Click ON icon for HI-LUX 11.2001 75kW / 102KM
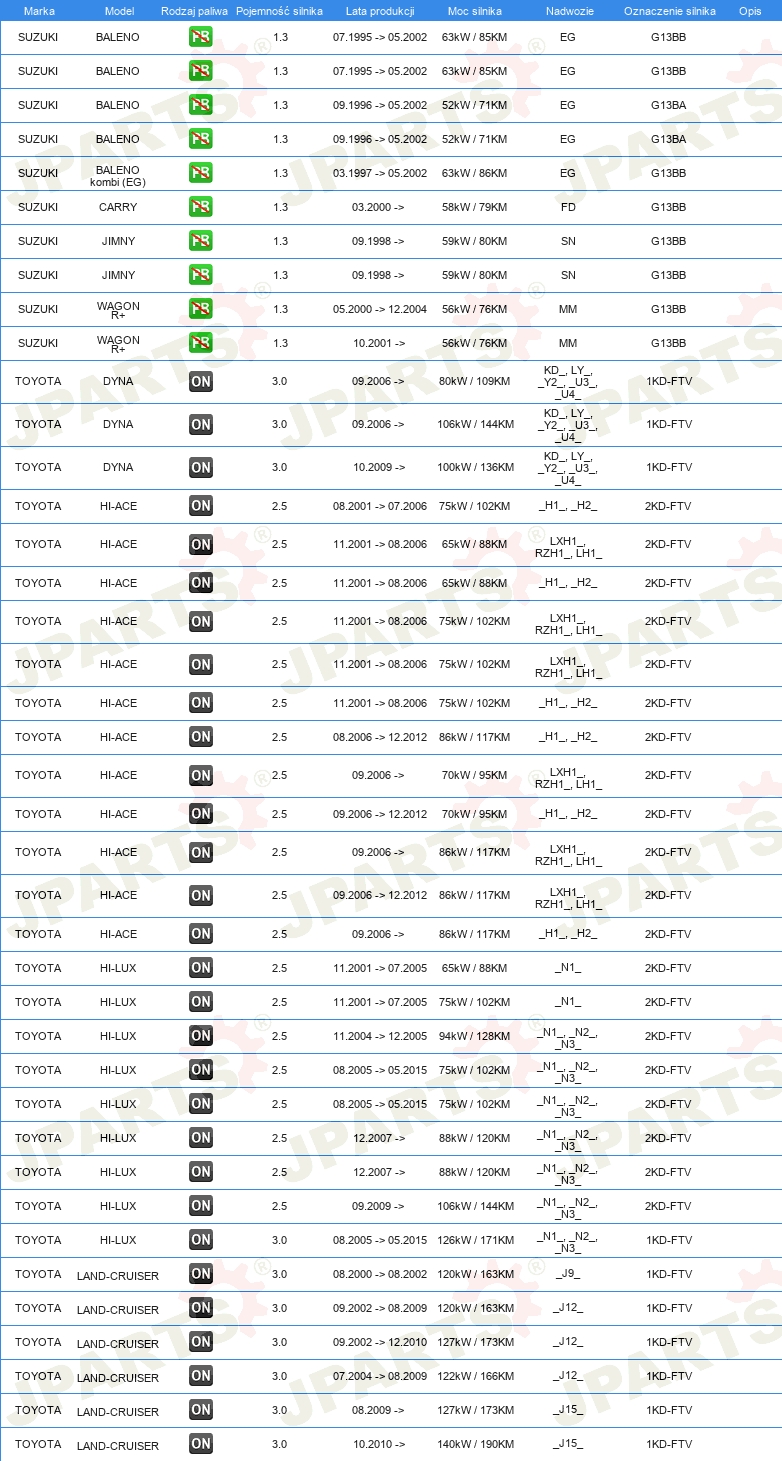 (201, 1002)
